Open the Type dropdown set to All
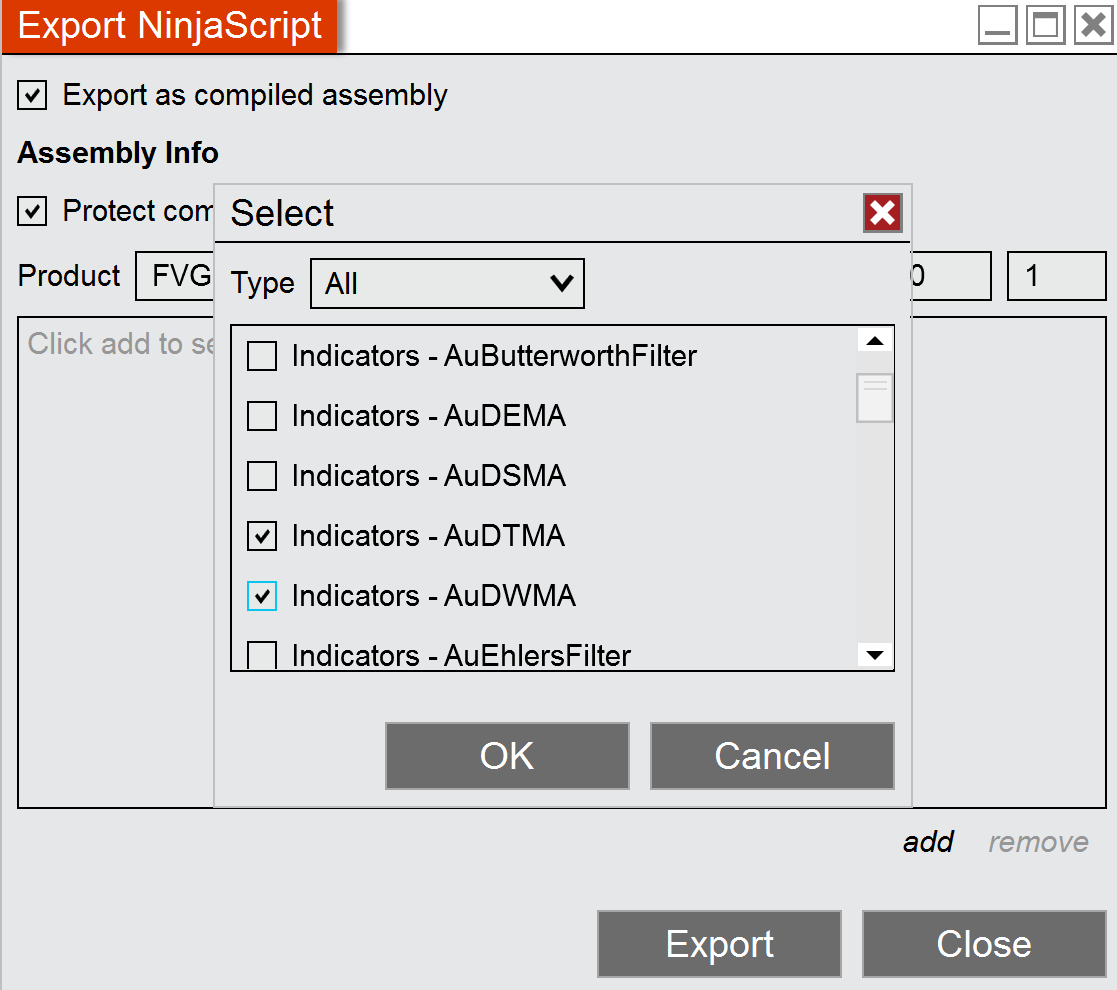 (447, 283)
